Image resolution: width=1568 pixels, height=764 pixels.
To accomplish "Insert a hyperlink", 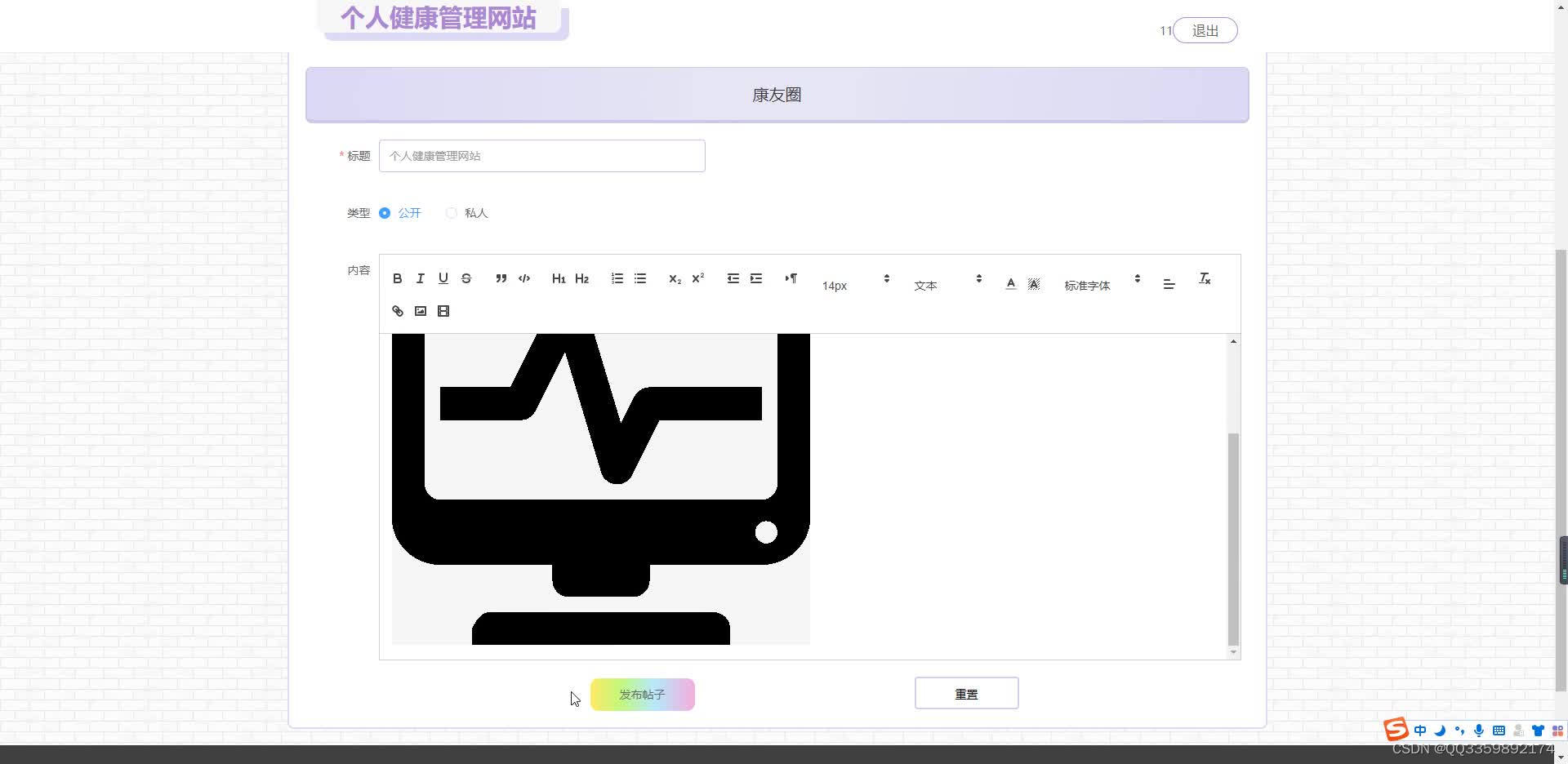I will tap(398, 311).
